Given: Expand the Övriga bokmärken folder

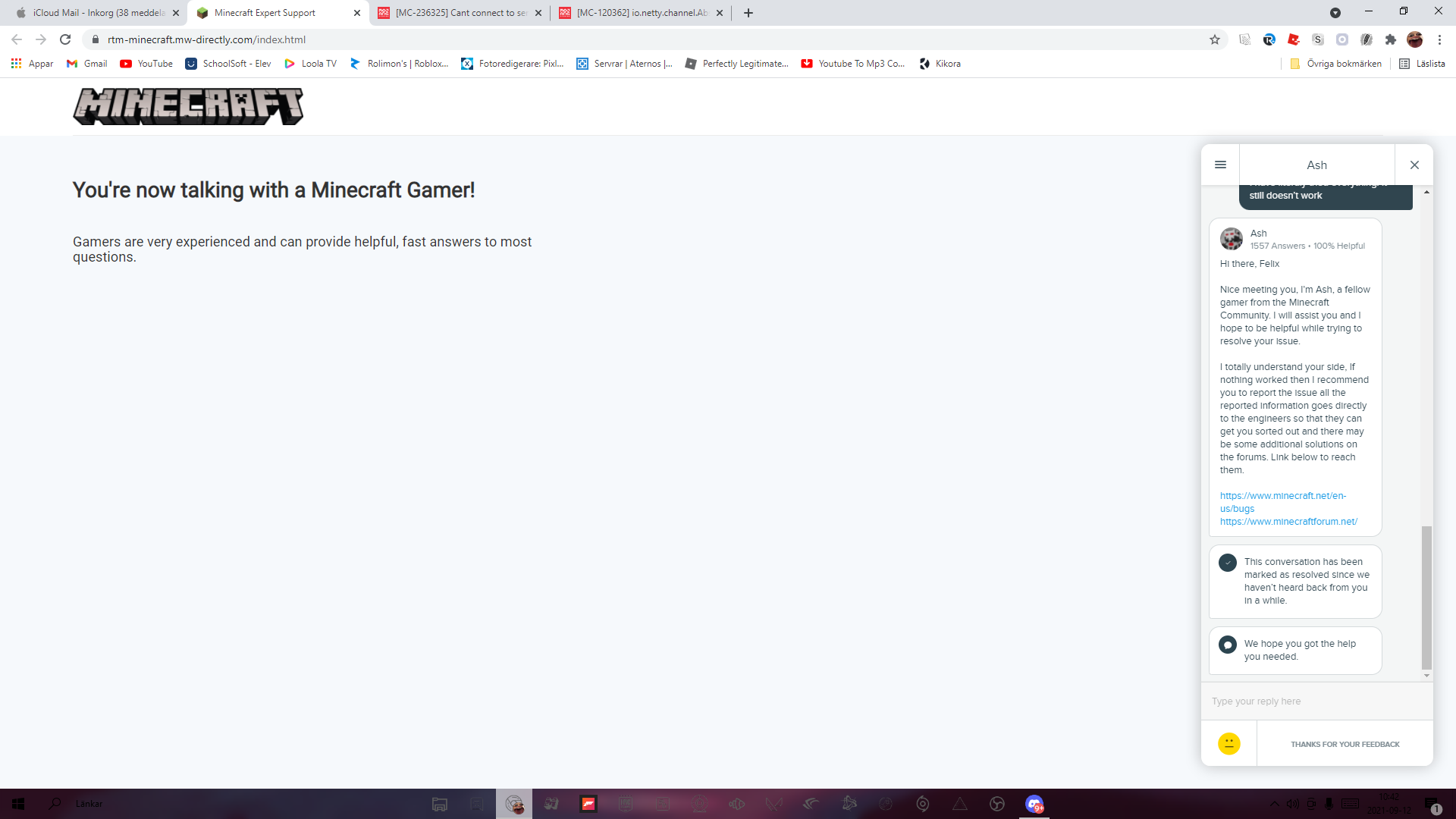Looking at the screenshot, I should point(1336,64).
